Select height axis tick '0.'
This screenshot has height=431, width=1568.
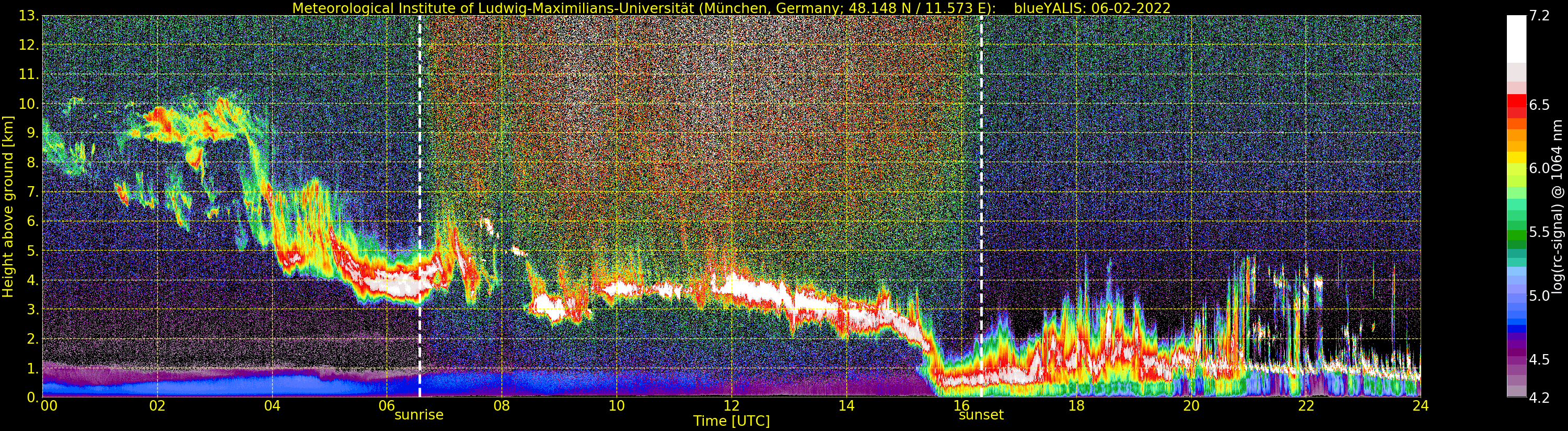pos(33,398)
